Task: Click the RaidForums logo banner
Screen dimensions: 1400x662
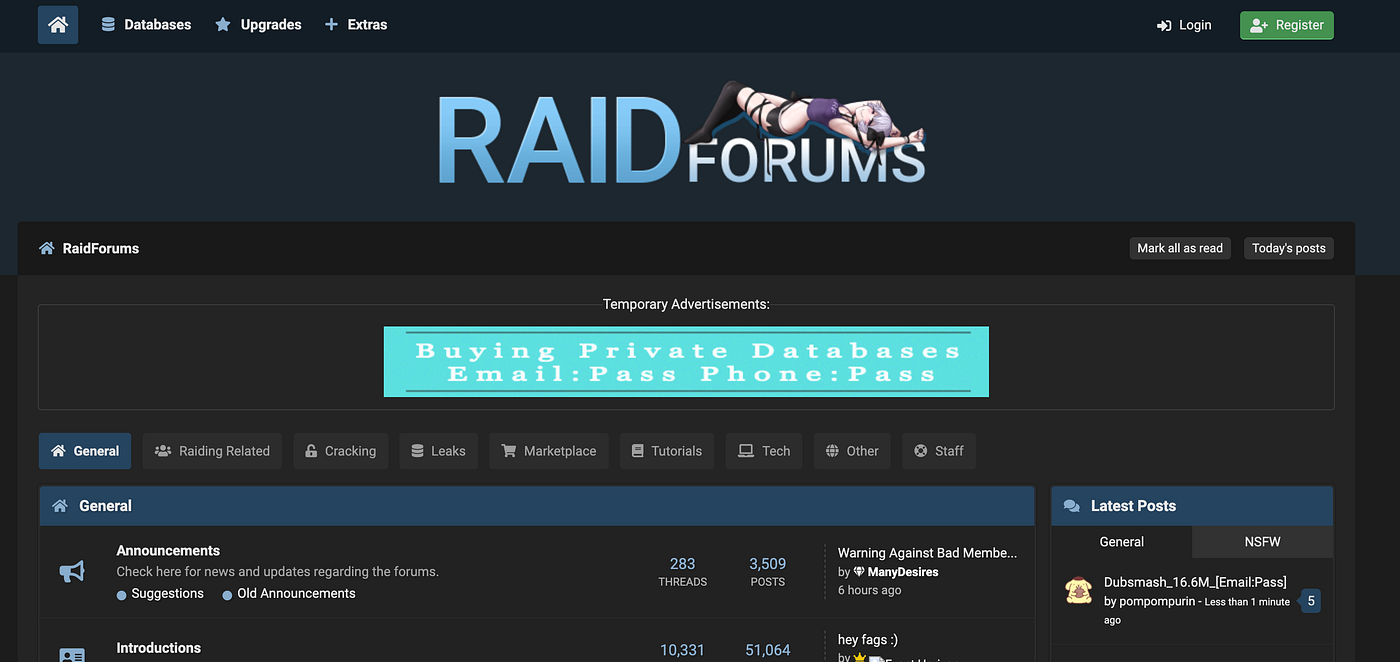Action: click(x=682, y=133)
